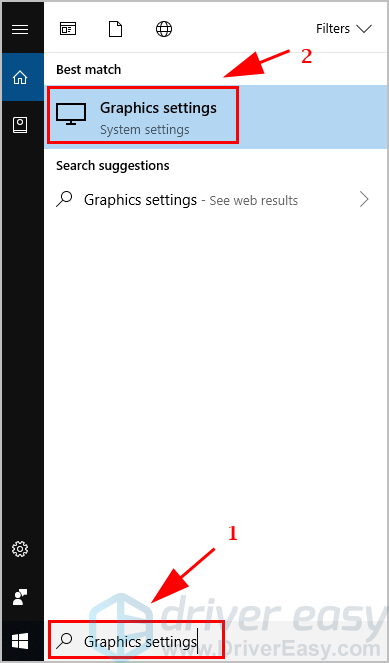Open the Cortana Notebook icon

(20, 125)
